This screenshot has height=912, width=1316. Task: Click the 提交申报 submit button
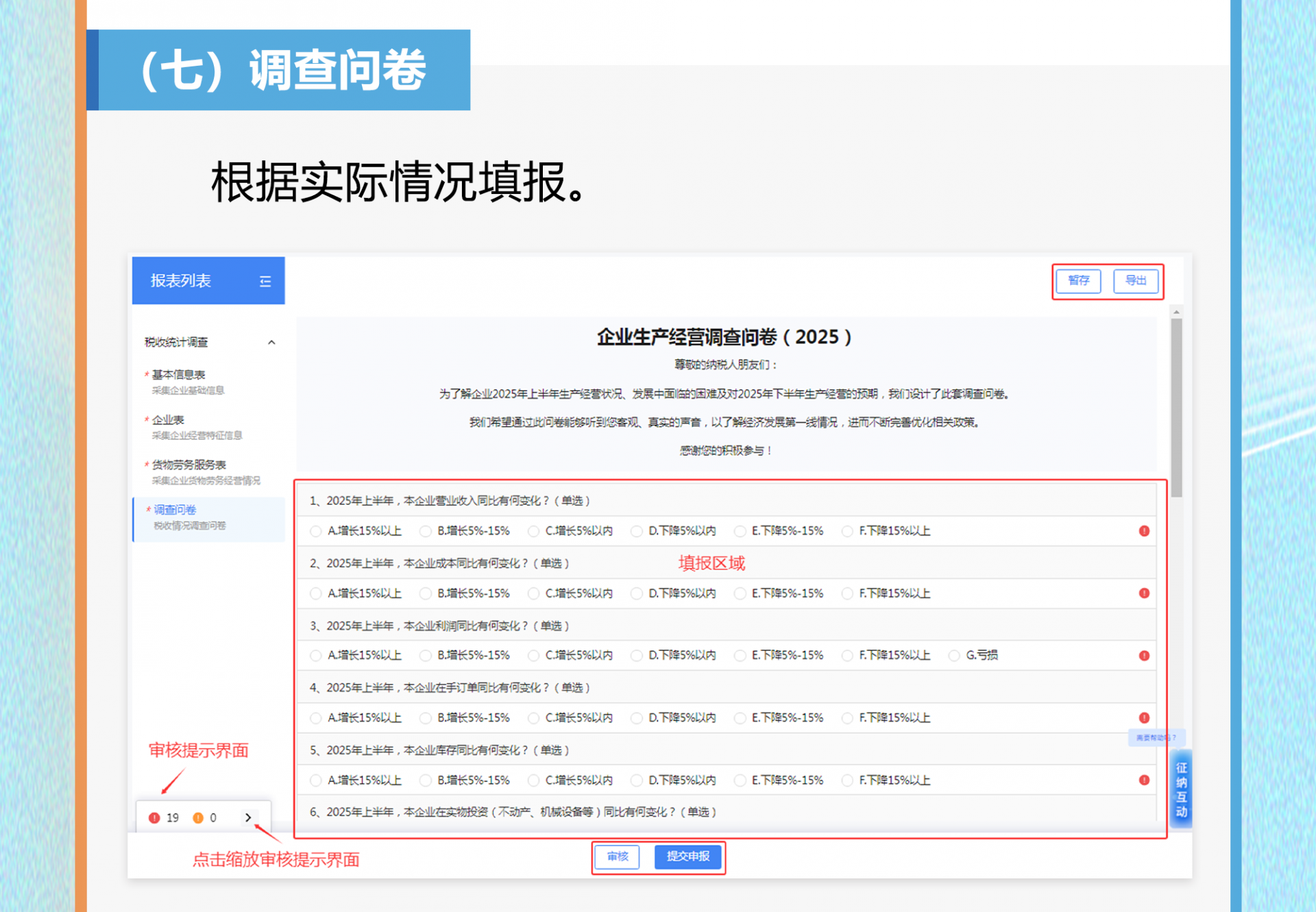tap(688, 856)
